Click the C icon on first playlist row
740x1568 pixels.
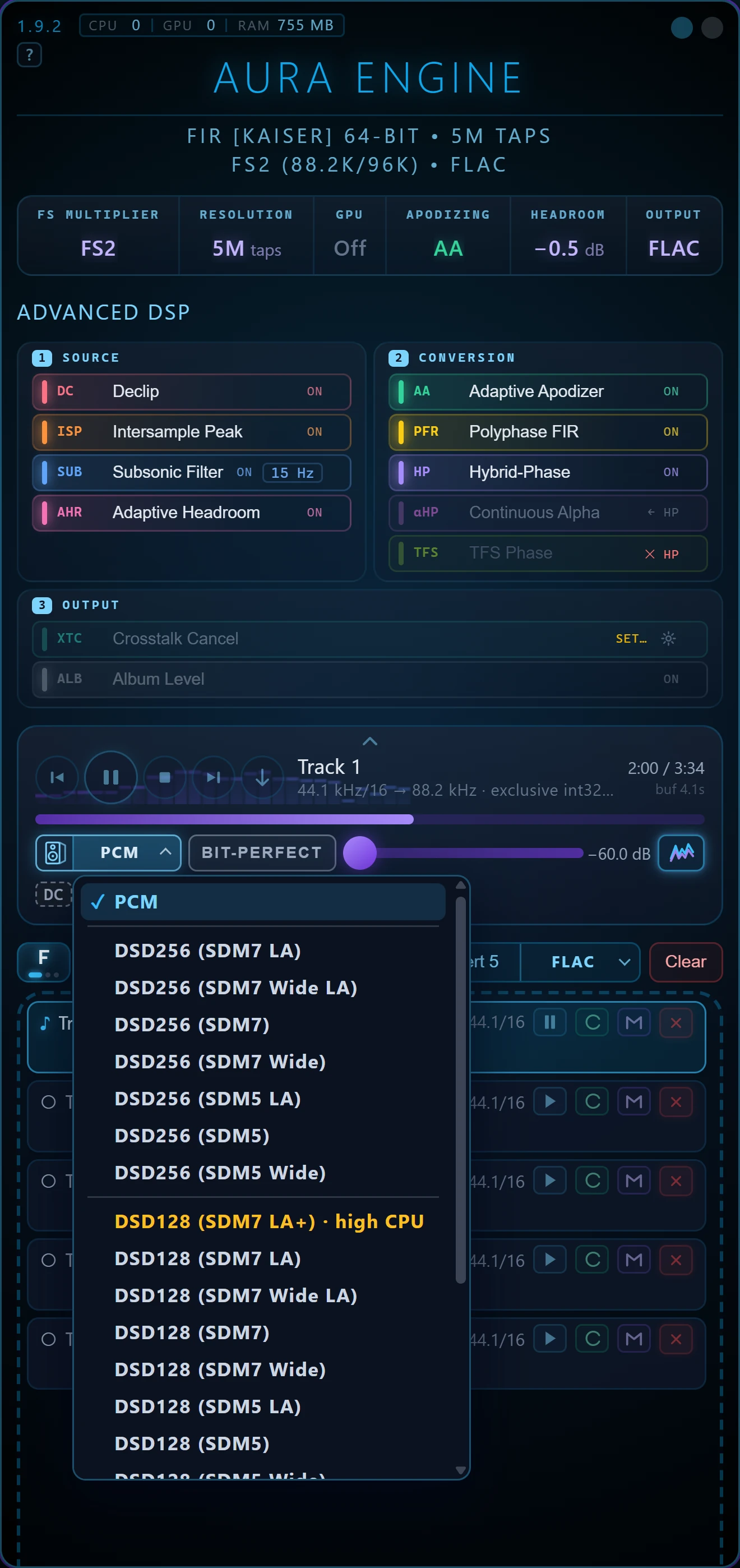[592, 1022]
